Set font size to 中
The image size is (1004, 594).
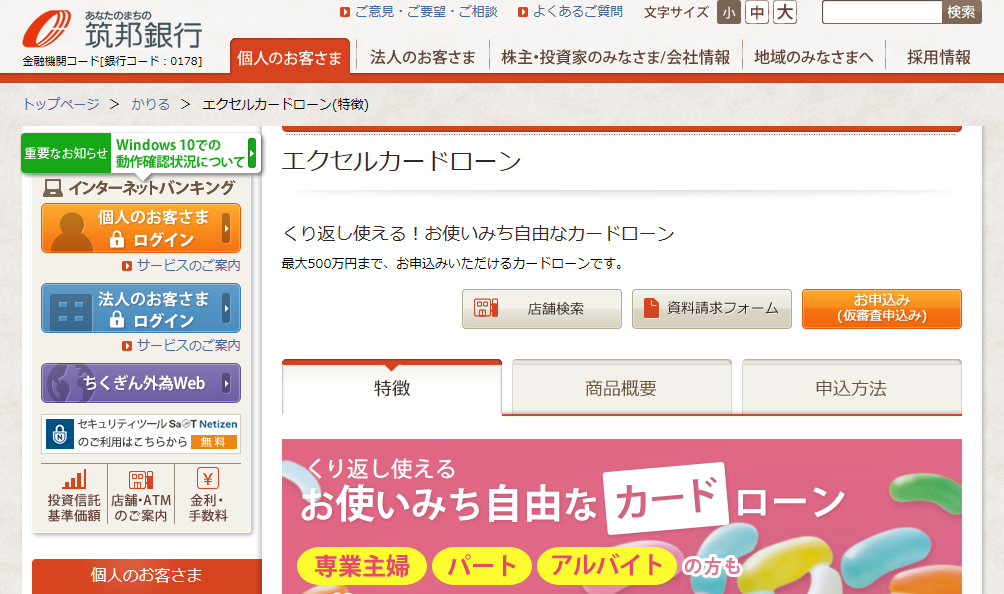[x=757, y=12]
